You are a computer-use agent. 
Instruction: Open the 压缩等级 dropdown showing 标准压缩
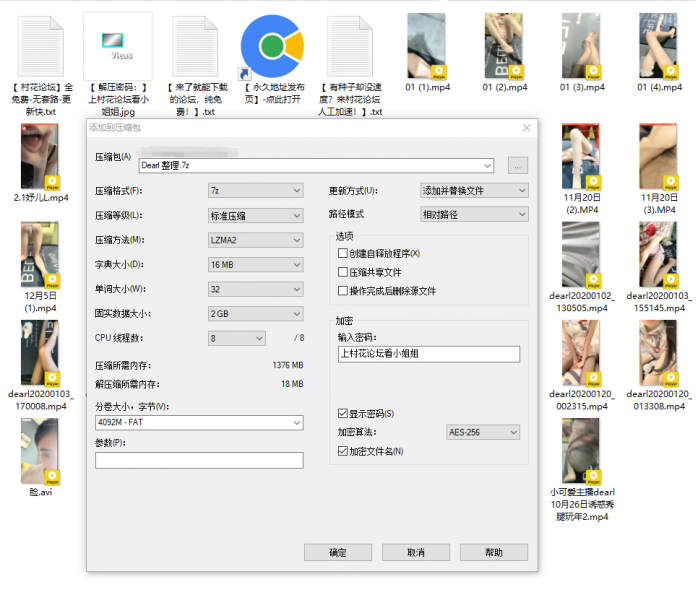(256, 215)
